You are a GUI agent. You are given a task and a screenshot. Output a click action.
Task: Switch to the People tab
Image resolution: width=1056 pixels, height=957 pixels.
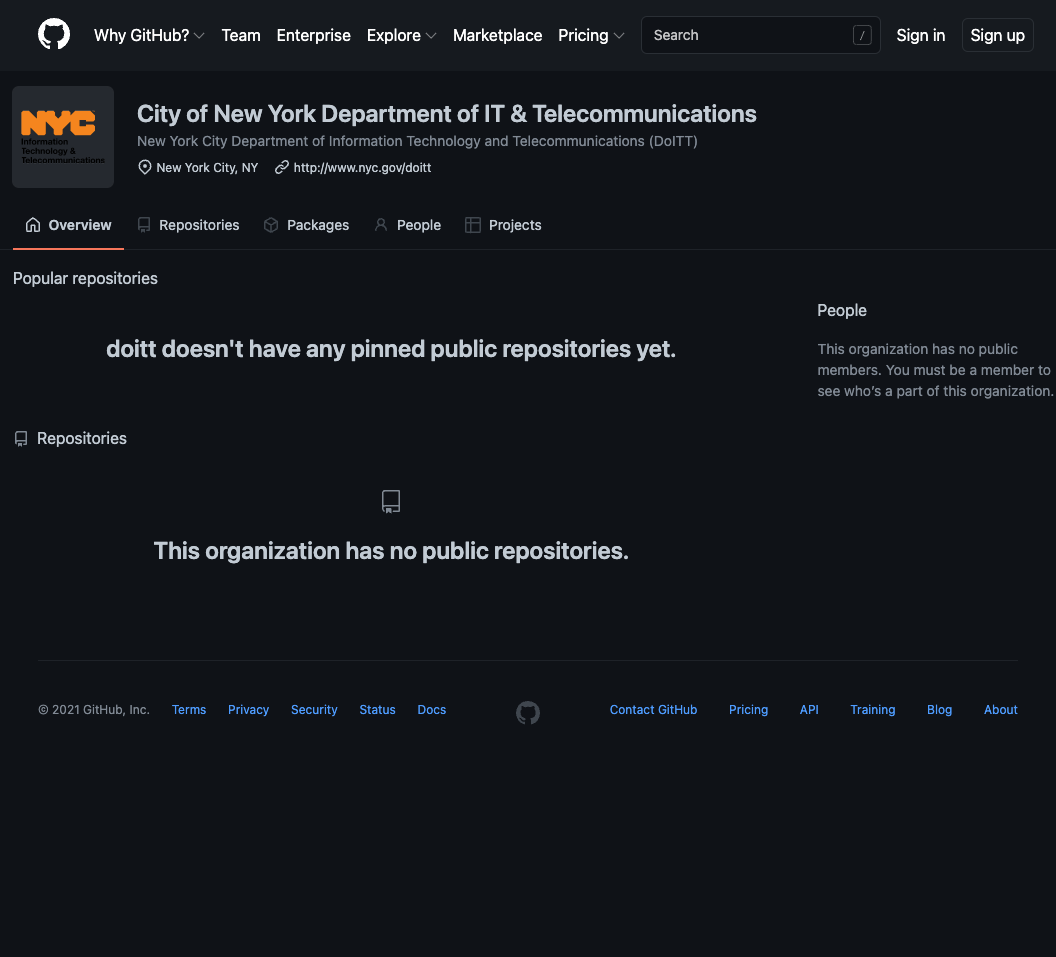tap(407, 225)
